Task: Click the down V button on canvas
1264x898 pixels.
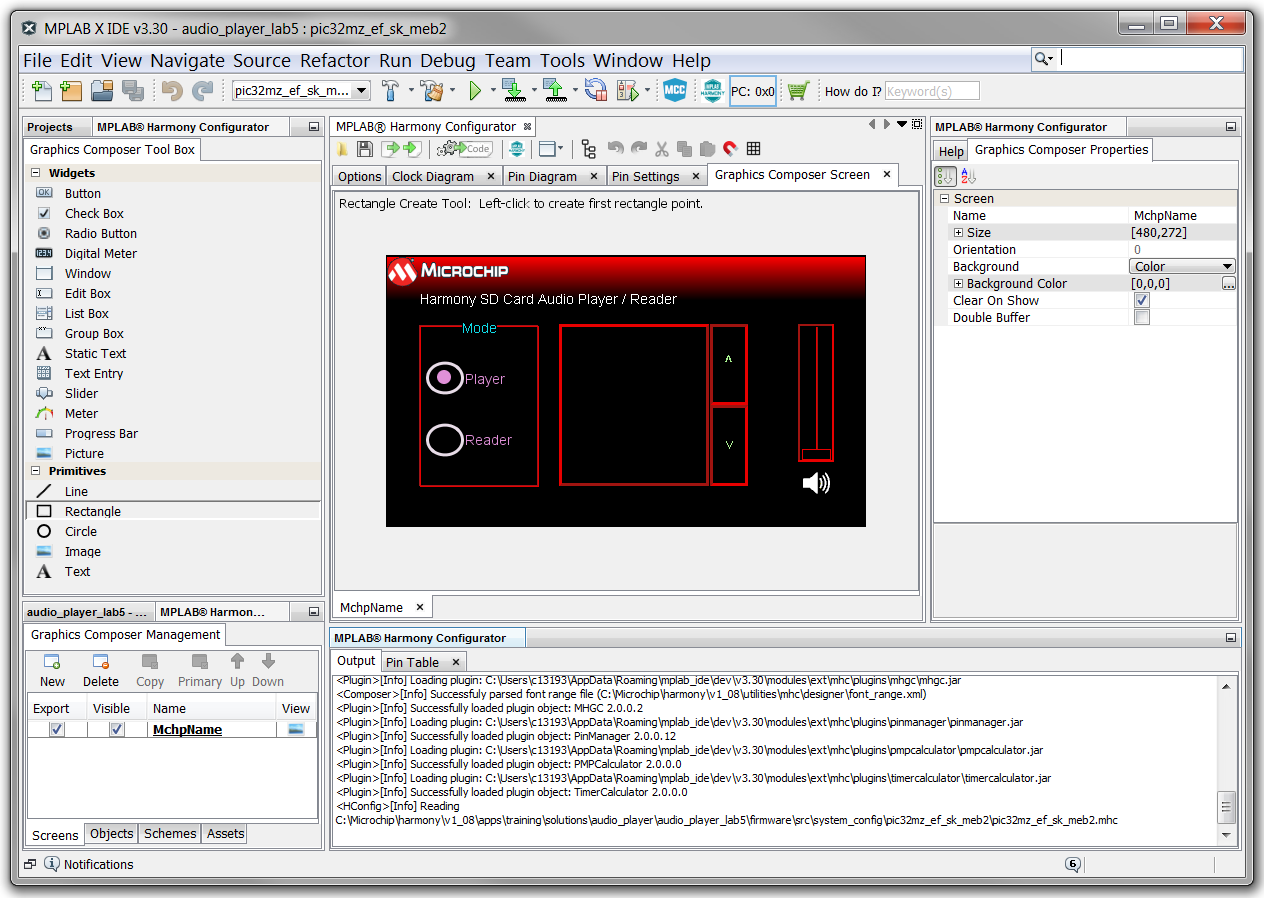Action: pos(729,445)
